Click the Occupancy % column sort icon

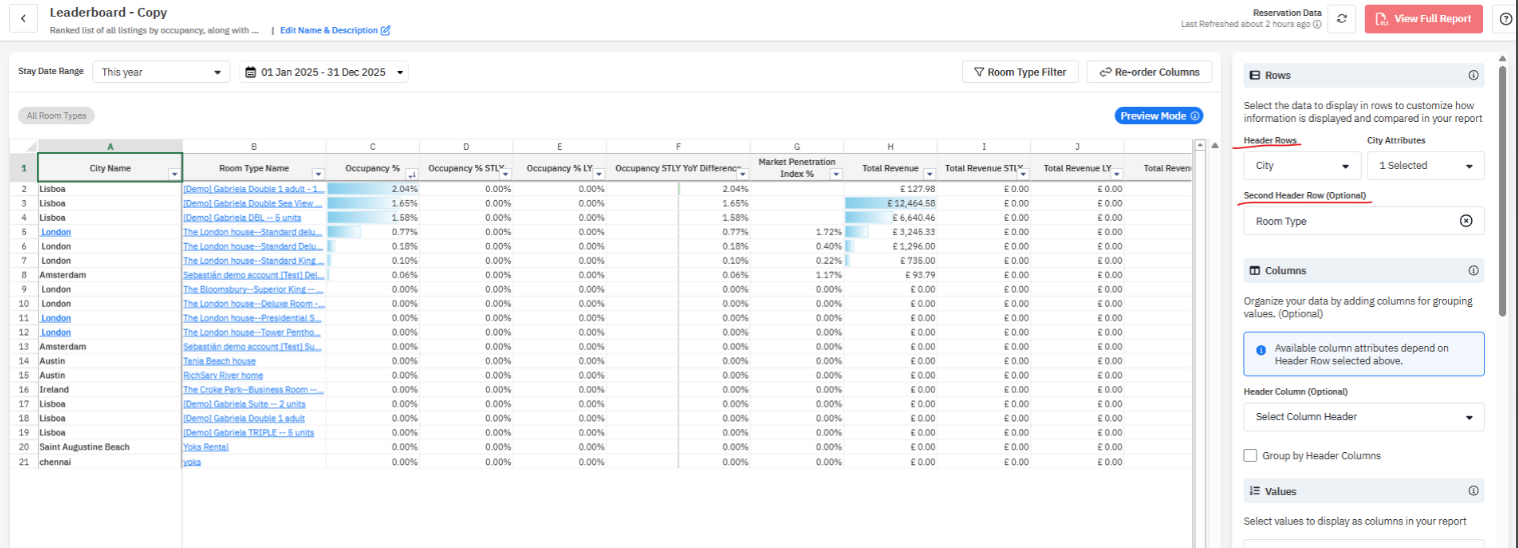coord(411,174)
